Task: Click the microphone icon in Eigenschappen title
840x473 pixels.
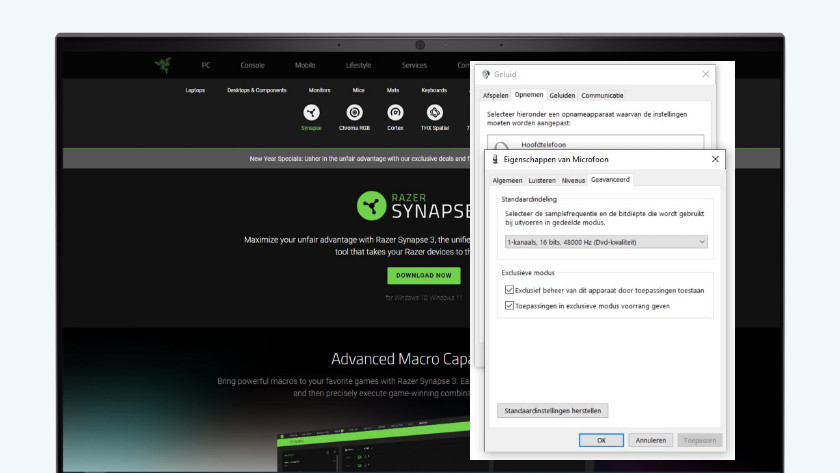Action: point(494,159)
